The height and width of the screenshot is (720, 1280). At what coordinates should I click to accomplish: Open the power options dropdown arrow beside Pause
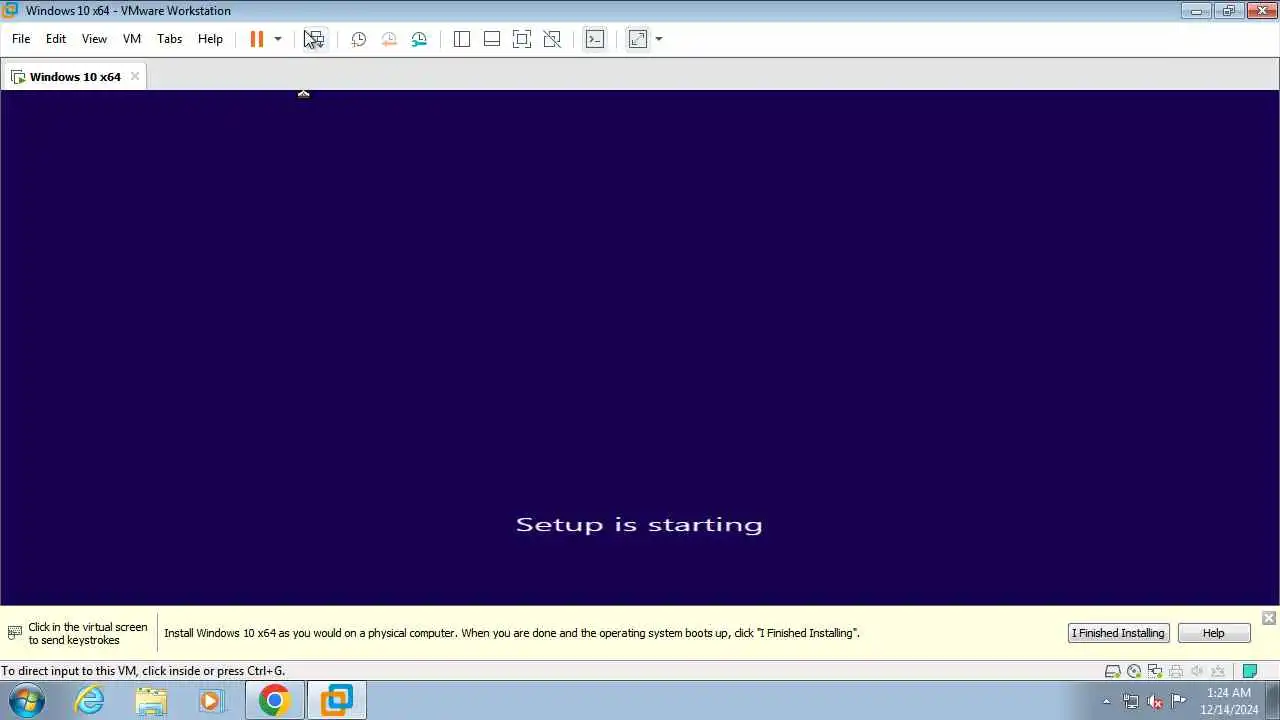[278, 39]
